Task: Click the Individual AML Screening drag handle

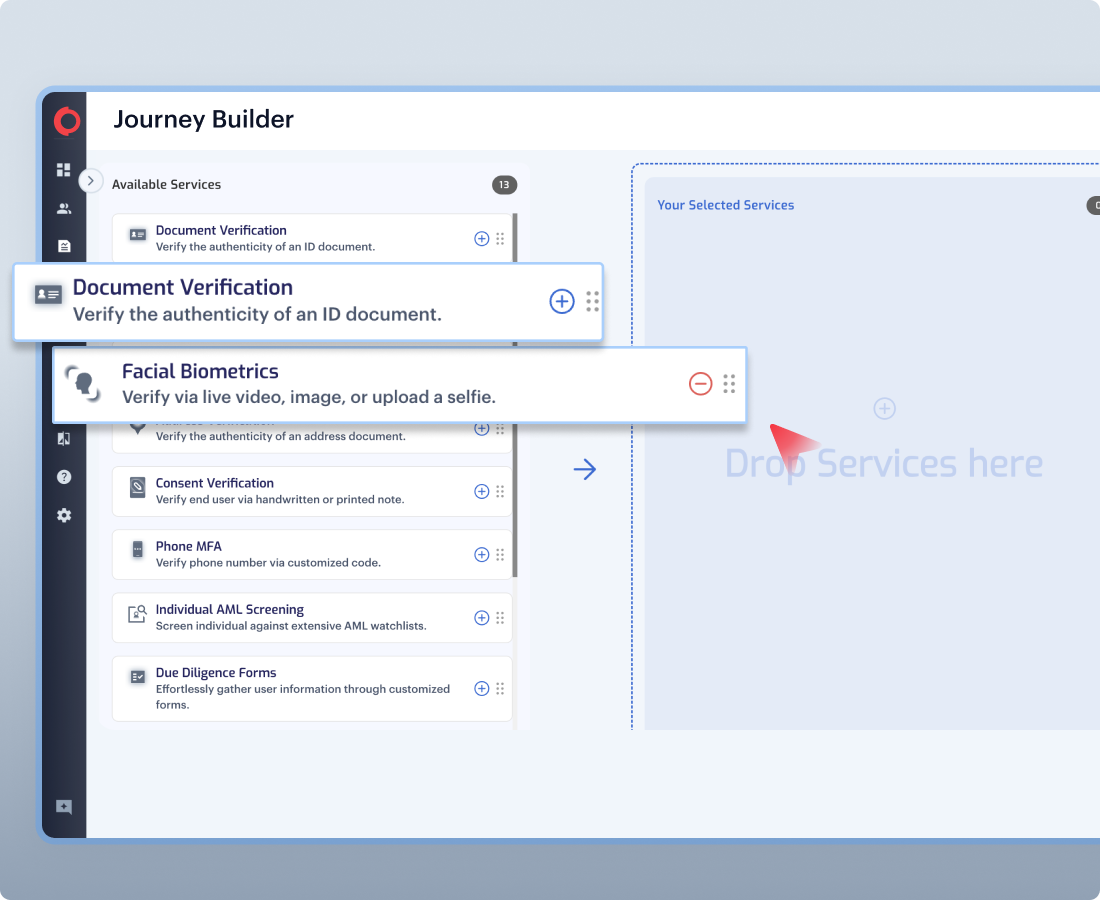Action: pos(500,618)
